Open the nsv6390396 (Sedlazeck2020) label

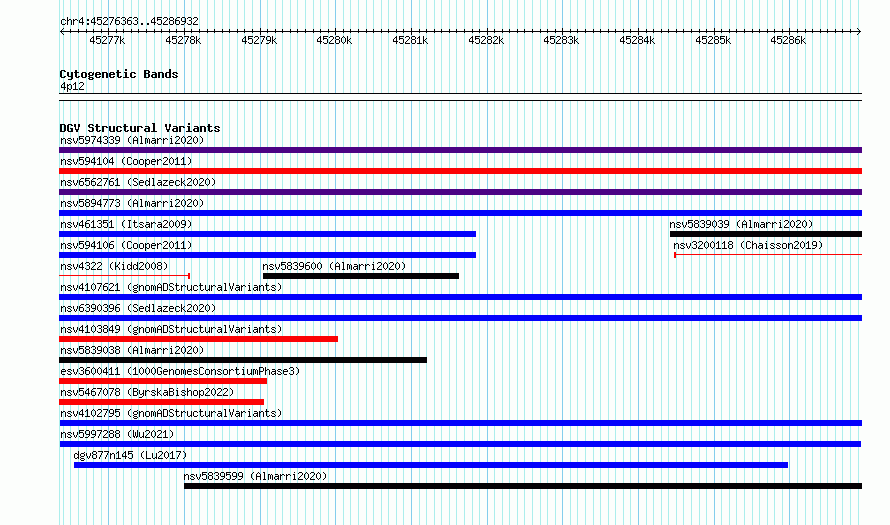(x=138, y=308)
